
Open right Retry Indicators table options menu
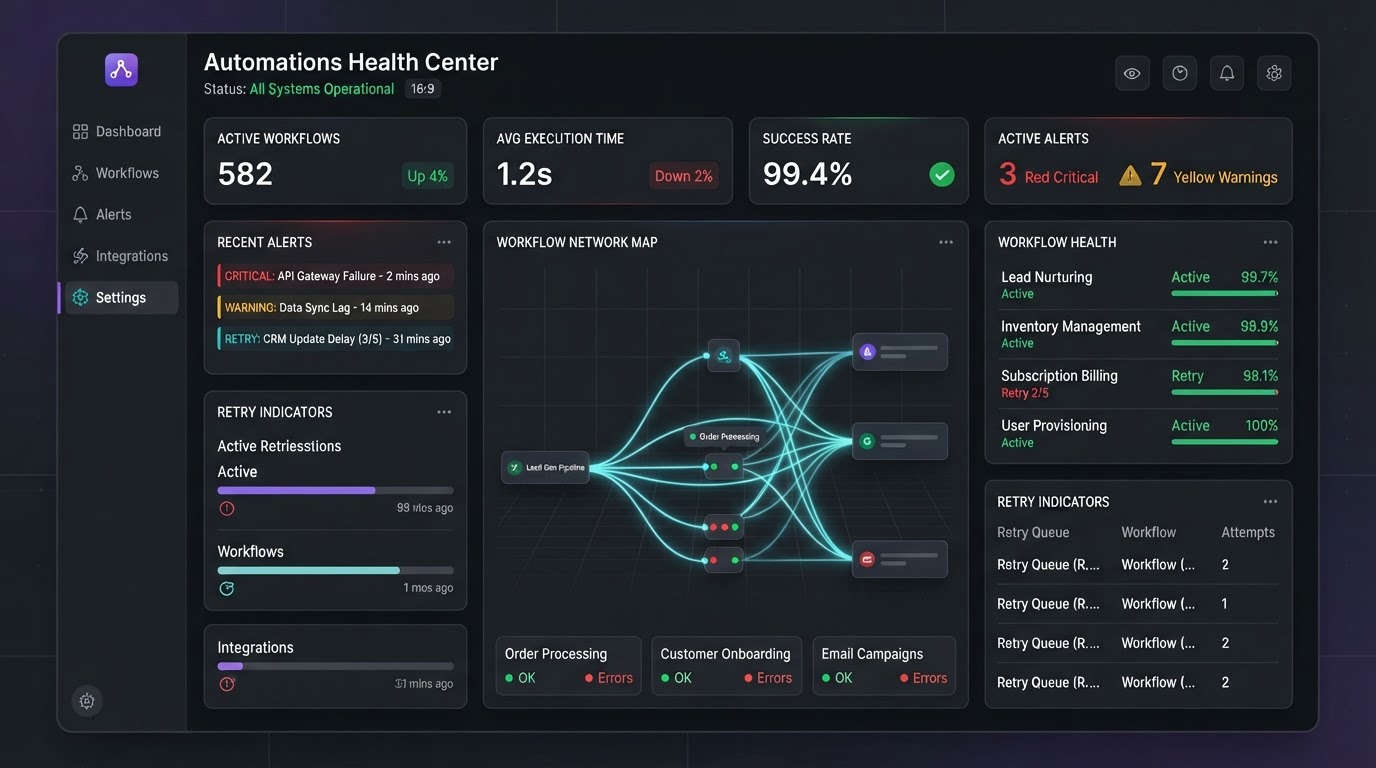coord(1270,502)
